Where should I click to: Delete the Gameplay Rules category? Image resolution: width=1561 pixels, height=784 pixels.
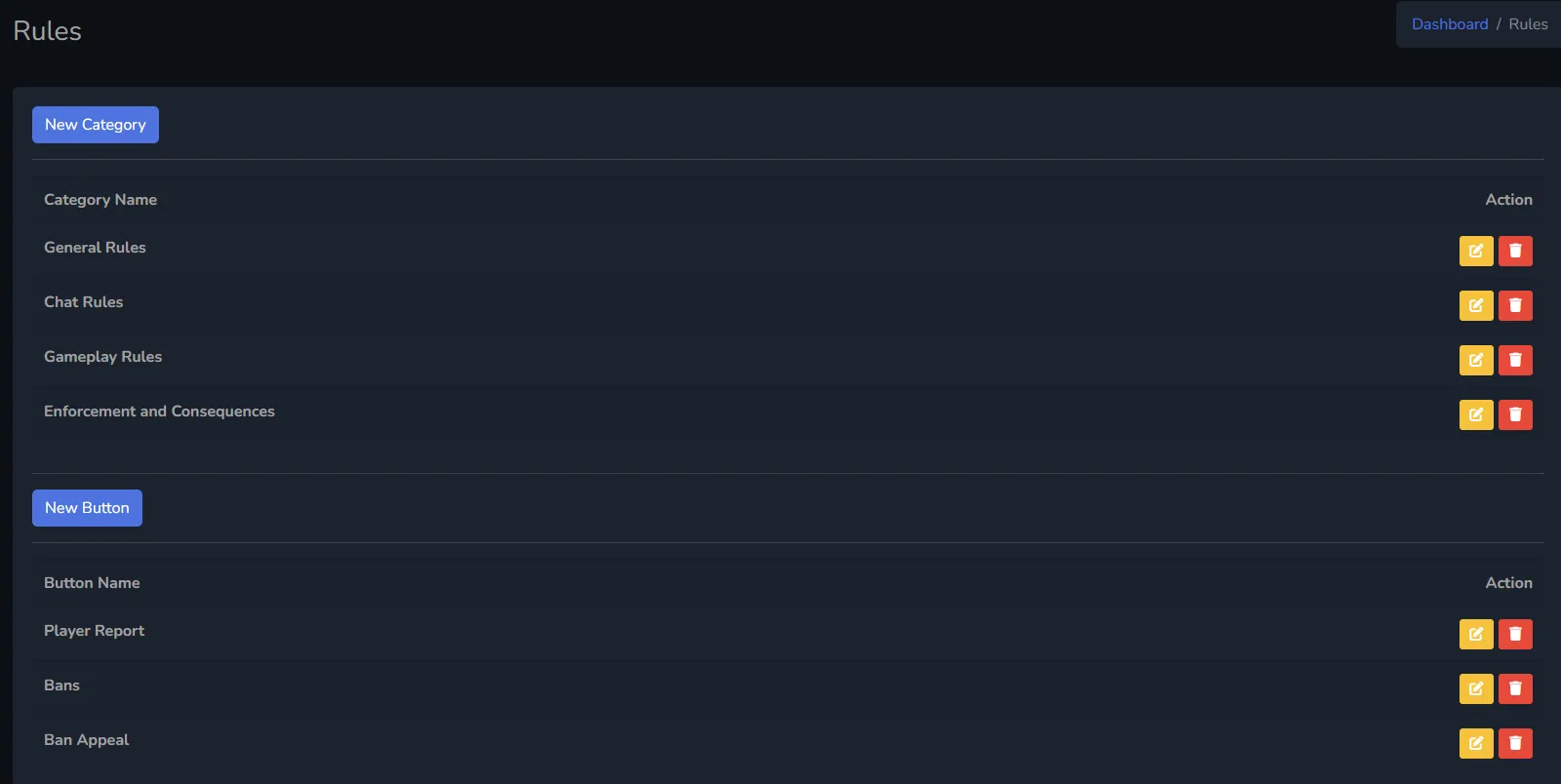(x=1515, y=360)
